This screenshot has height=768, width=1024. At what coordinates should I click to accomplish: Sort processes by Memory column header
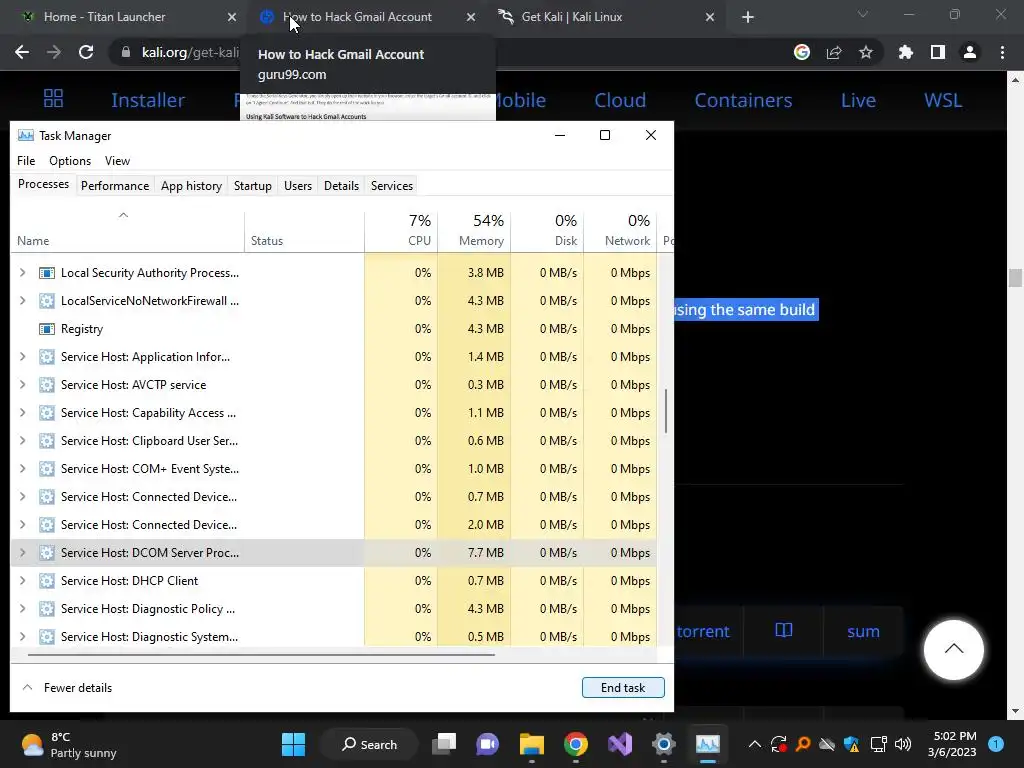click(475, 231)
